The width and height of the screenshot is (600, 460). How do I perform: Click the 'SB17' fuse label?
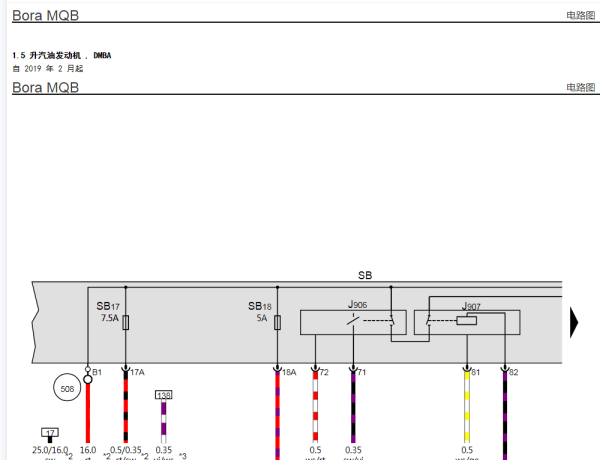[x=108, y=306]
